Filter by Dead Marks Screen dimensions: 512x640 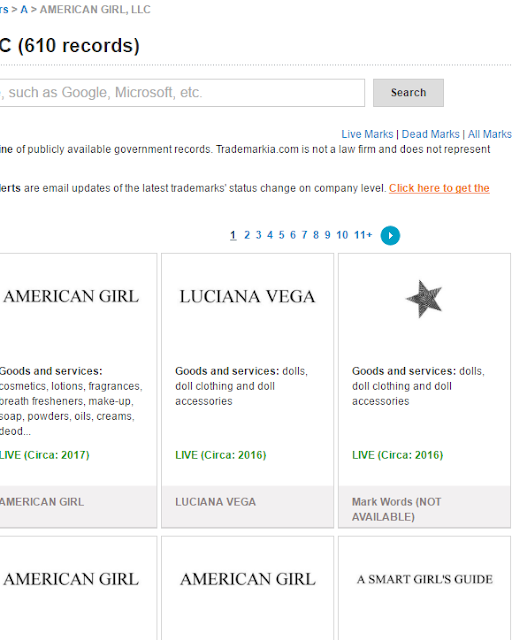pos(430,134)
